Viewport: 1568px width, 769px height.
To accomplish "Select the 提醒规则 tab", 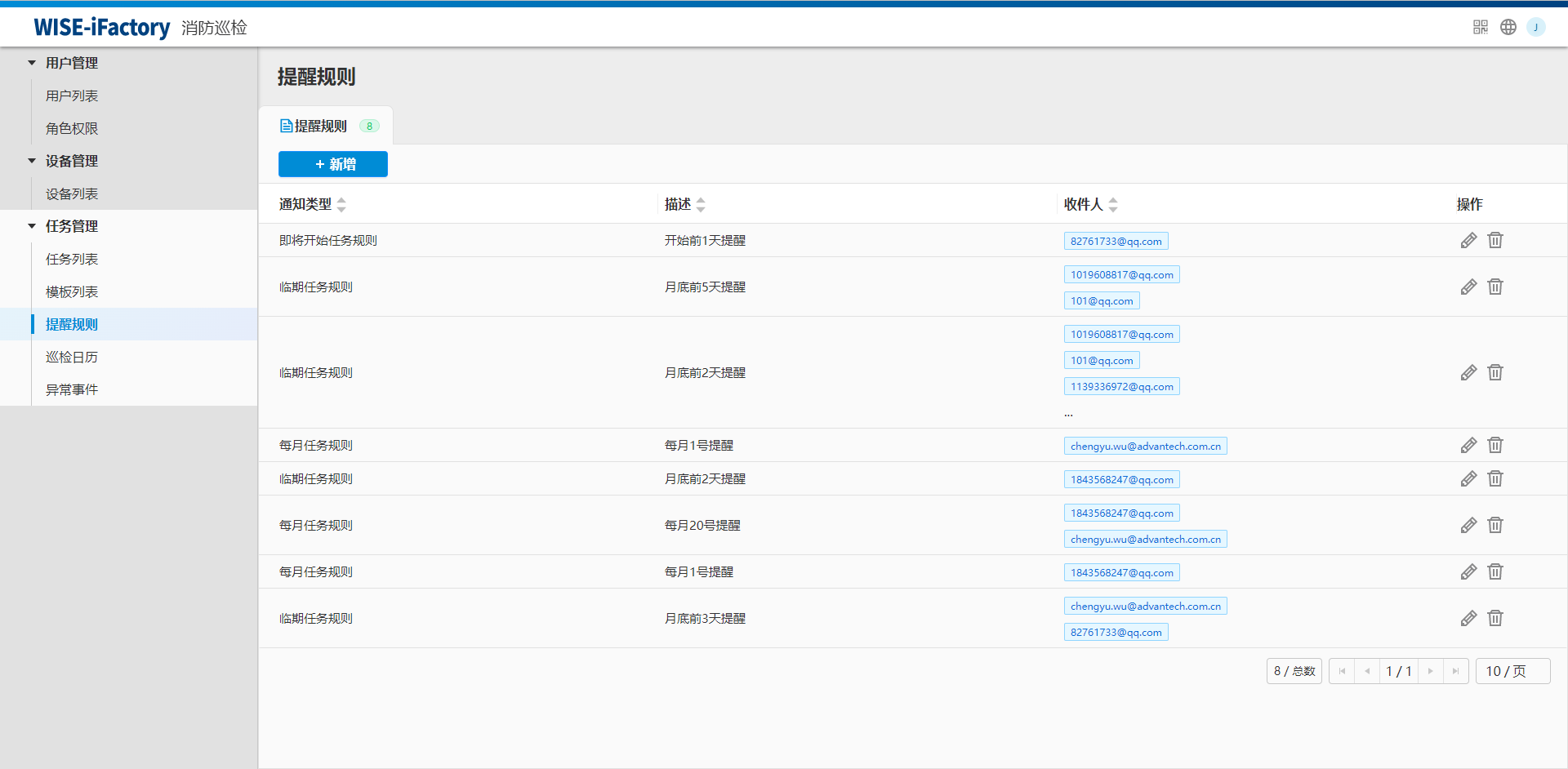I will tap(320, 126).
